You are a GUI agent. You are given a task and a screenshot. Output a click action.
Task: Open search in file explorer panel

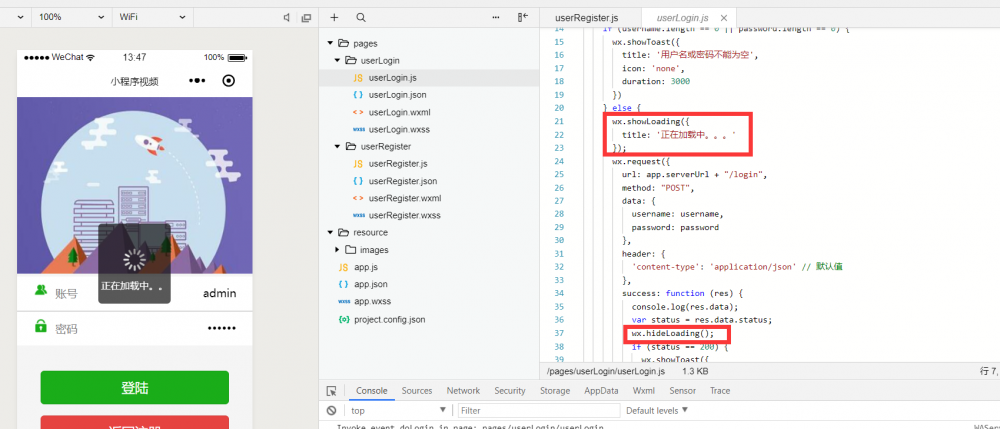pos(360,17)
